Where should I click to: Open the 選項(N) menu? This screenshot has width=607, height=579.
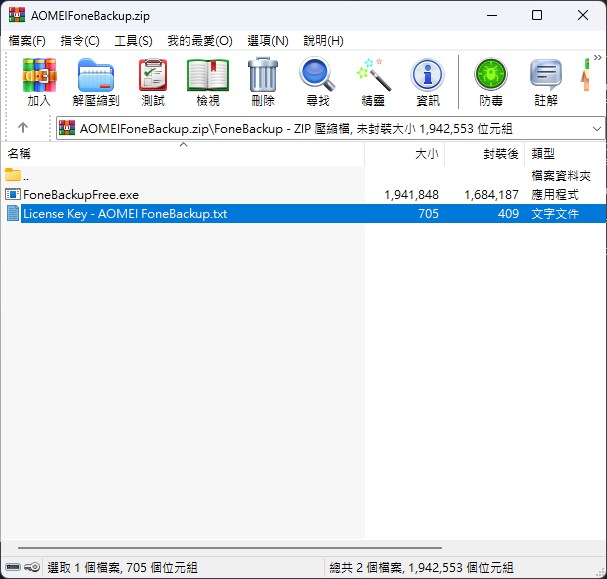pyautogui.click(x=268, y=41)
